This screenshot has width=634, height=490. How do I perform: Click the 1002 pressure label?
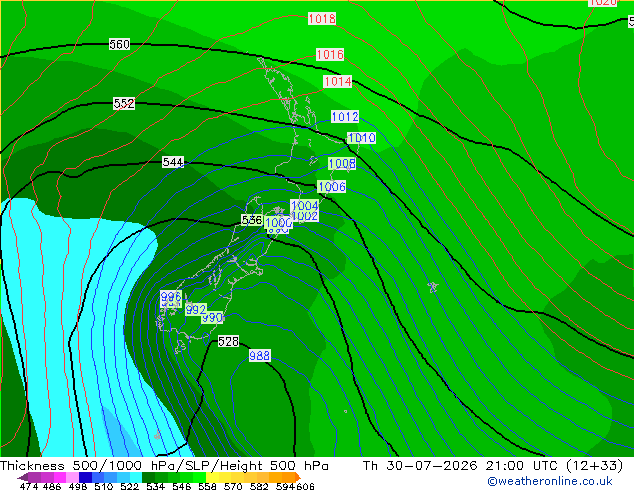pos(304,216)
